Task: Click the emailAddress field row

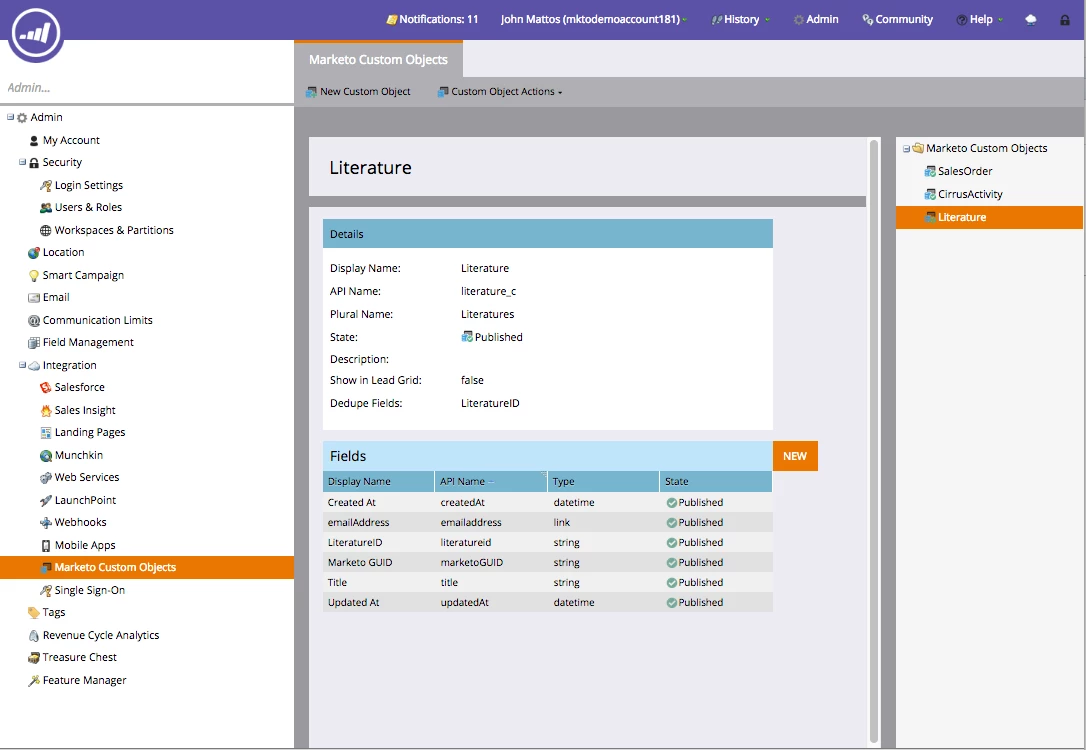Action: click(x=547, y=523)
